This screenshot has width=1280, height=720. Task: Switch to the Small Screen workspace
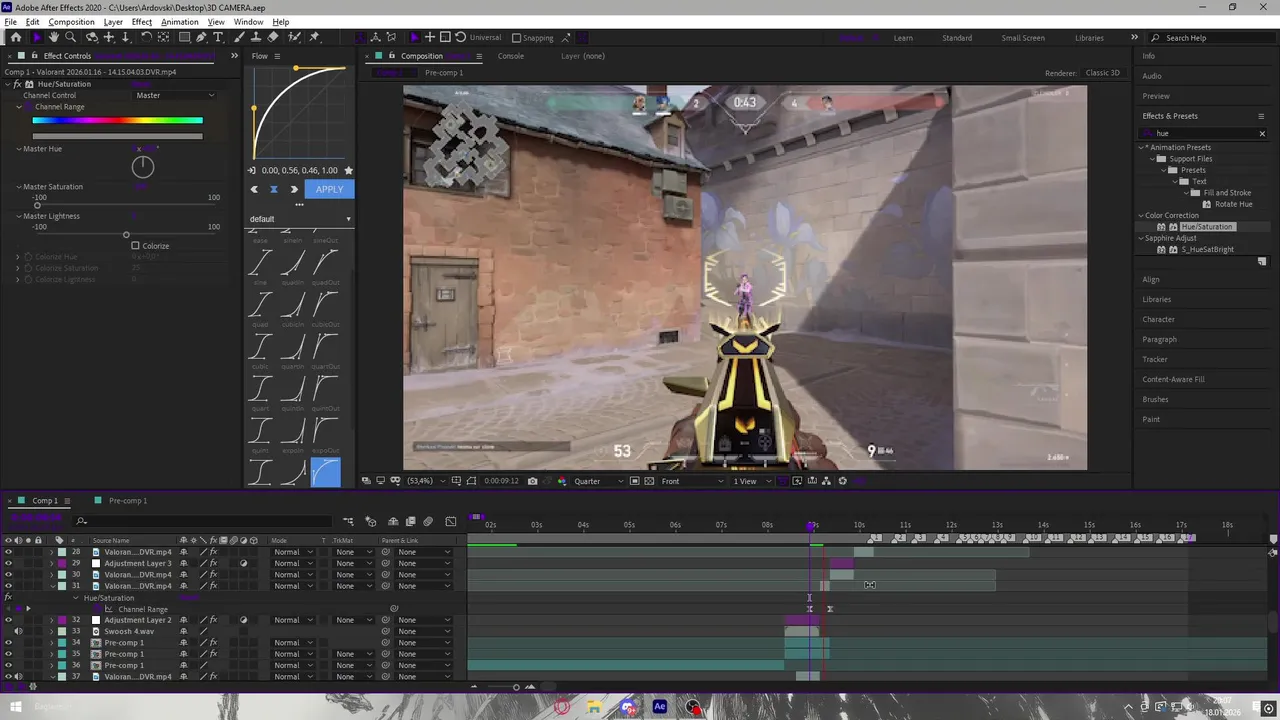(1023, 38)
